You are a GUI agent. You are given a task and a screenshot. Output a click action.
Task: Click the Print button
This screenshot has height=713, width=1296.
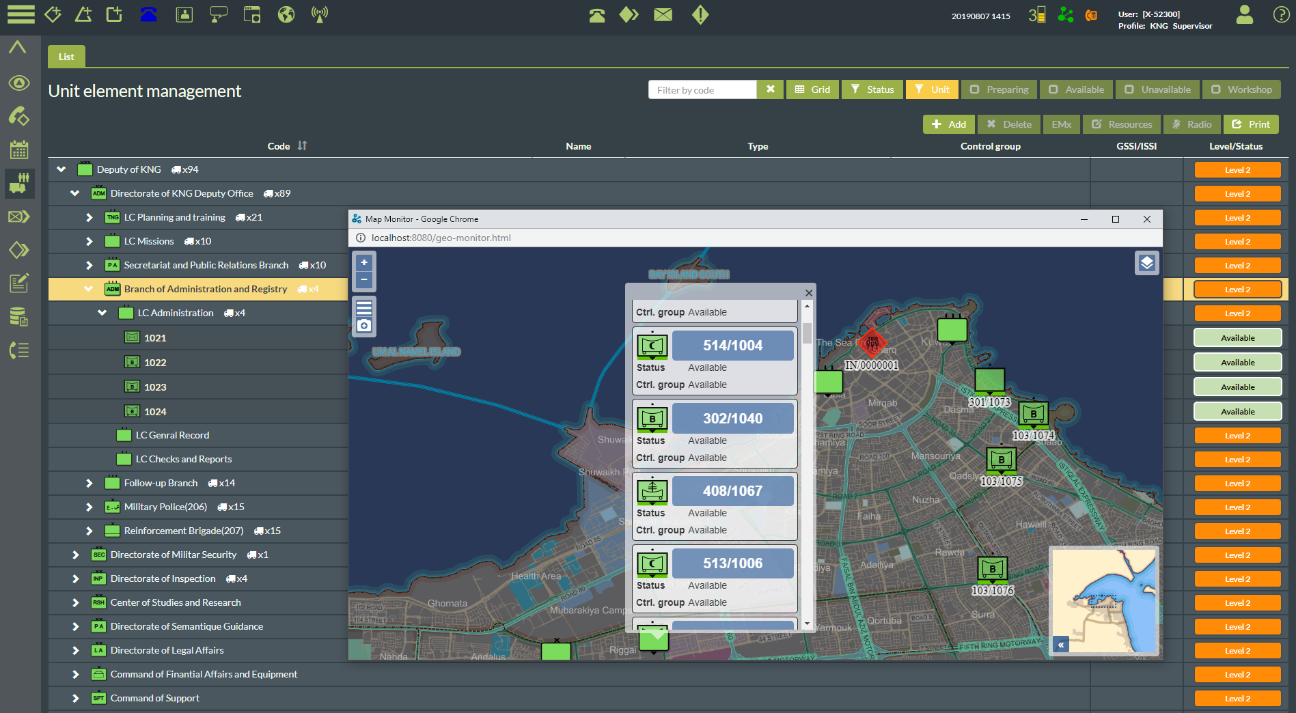(x=1251, y=124)
